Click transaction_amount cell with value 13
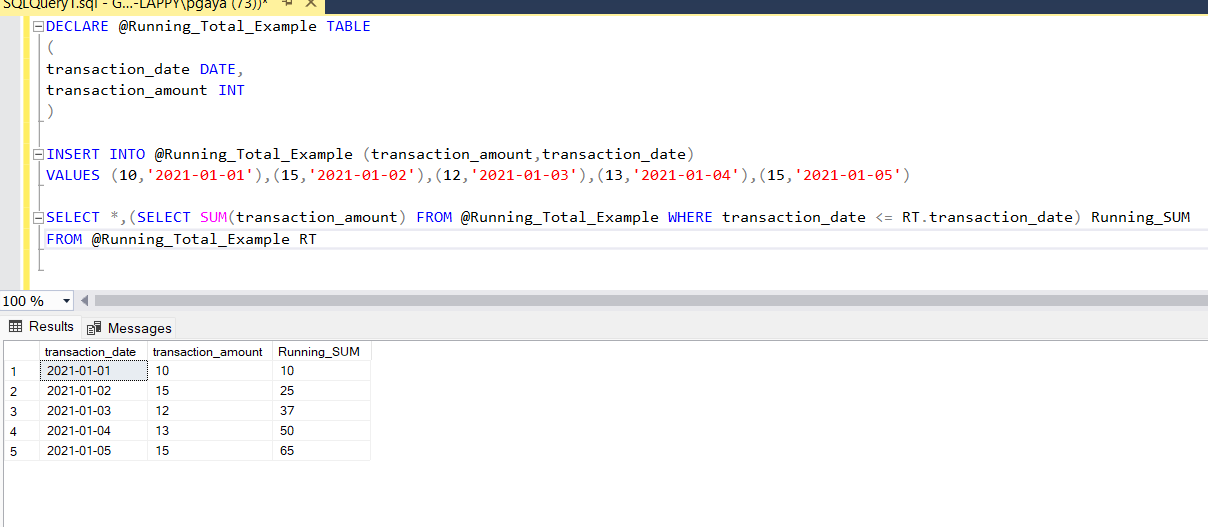This screenshot has height=527, width=1208. (x=211, y=431)
